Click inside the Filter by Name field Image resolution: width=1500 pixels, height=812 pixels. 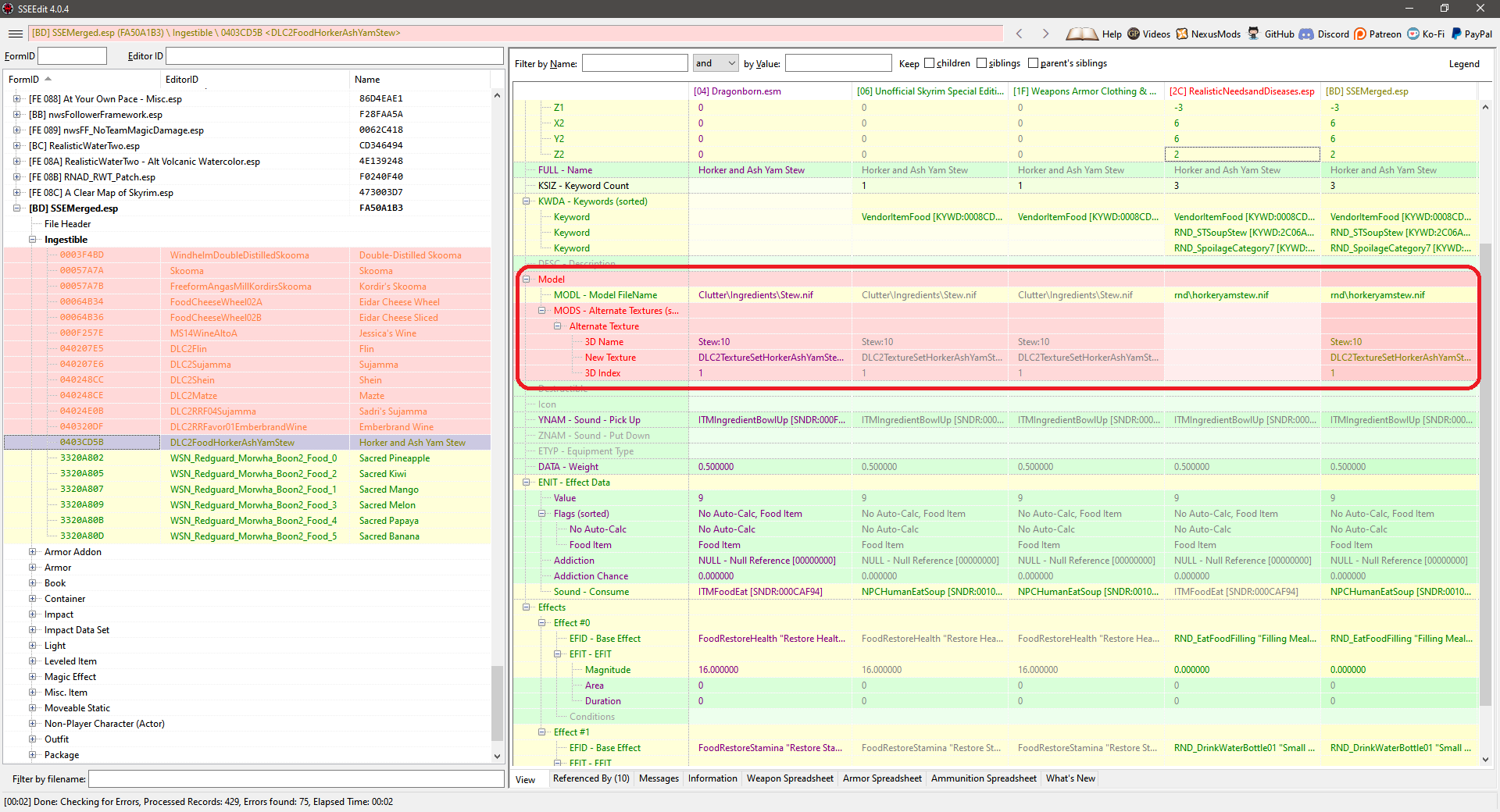click(x=634, y=63)
